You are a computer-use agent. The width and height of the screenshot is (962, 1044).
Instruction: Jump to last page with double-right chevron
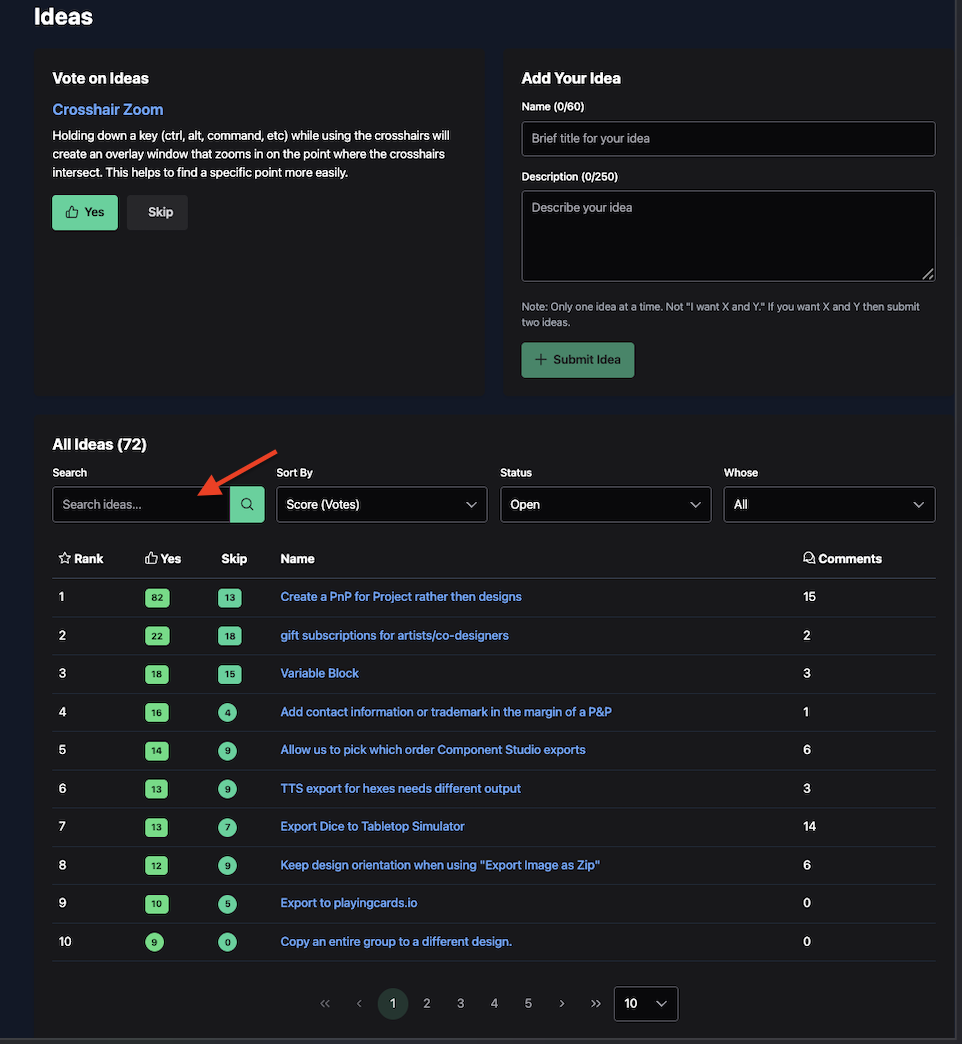[596, 1003]
